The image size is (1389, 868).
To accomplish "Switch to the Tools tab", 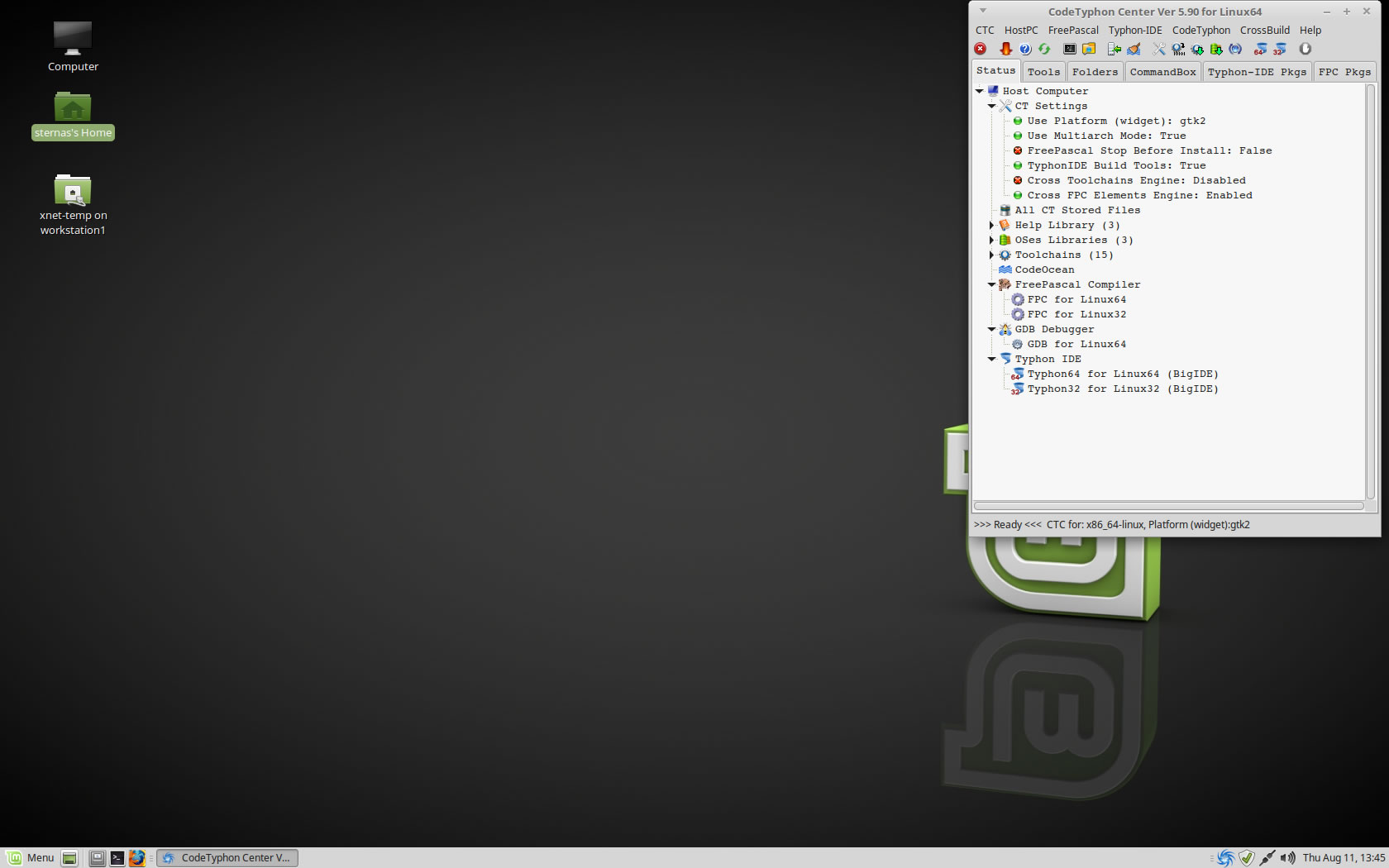I will pyautogui.click(x=1043, y=72).
